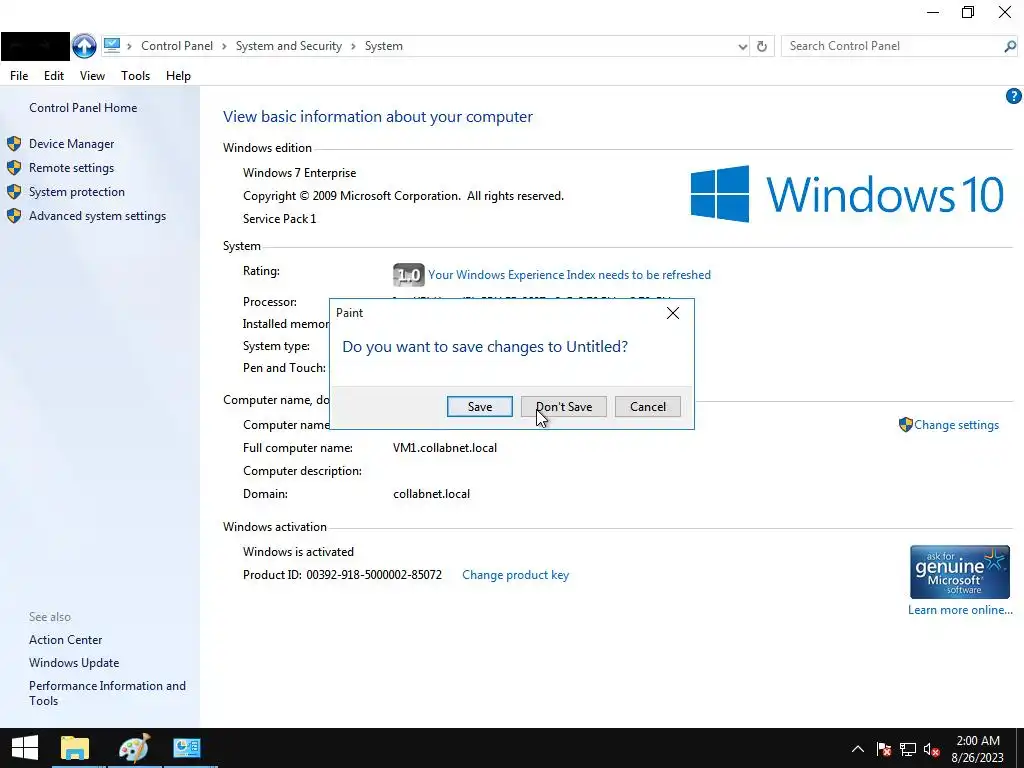Open Advanced system settings

97,216
